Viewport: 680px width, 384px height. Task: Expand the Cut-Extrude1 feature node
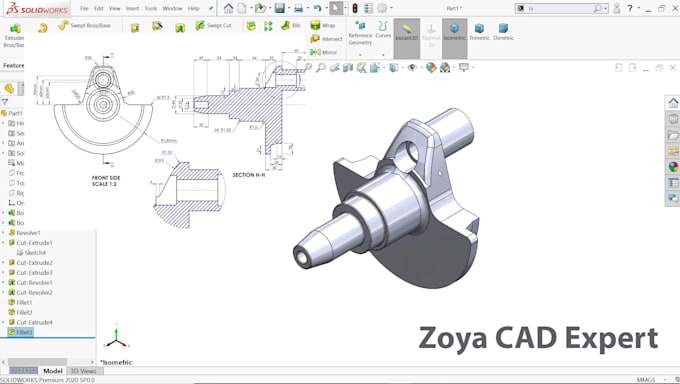3,243
